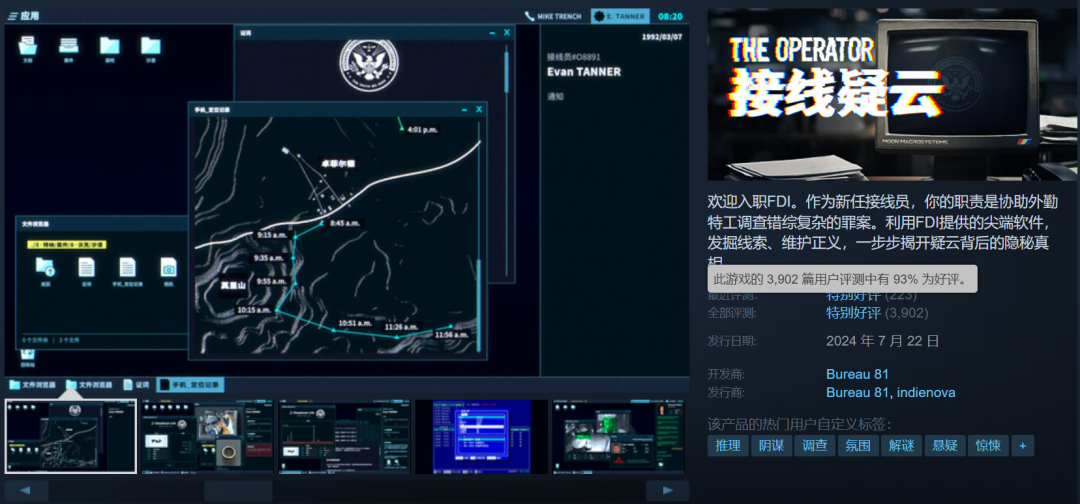Click the eagle seal emblem in the 证词 window
This screenshot has height=504, width=1080.
368,65
